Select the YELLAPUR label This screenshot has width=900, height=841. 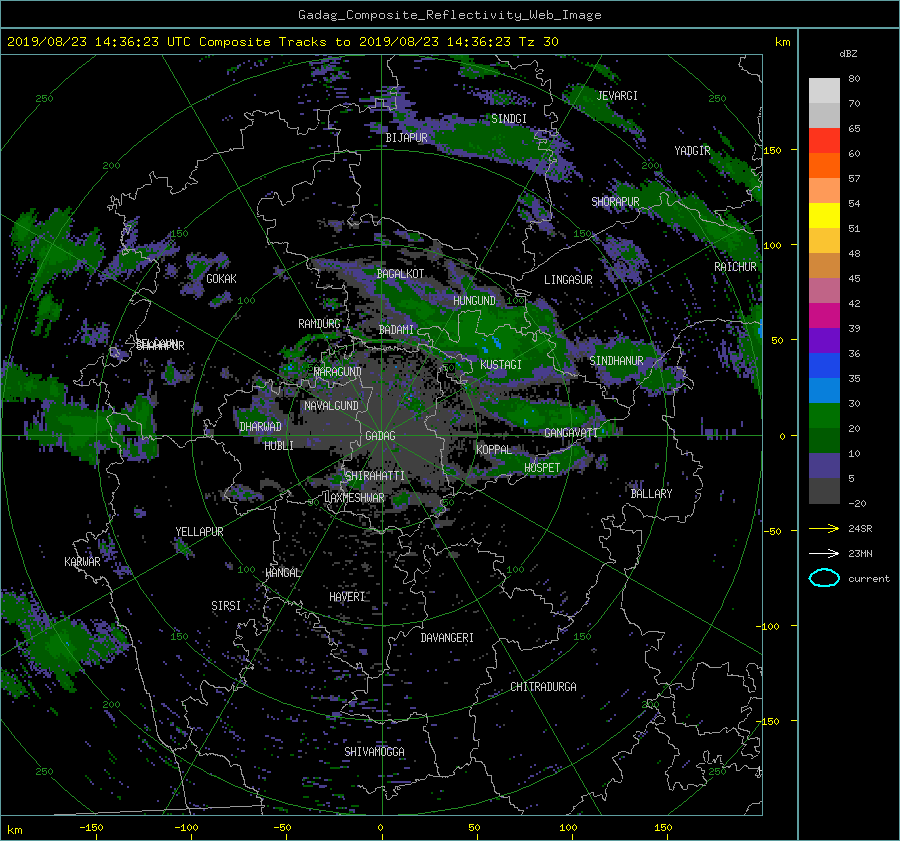click(199, 532)
